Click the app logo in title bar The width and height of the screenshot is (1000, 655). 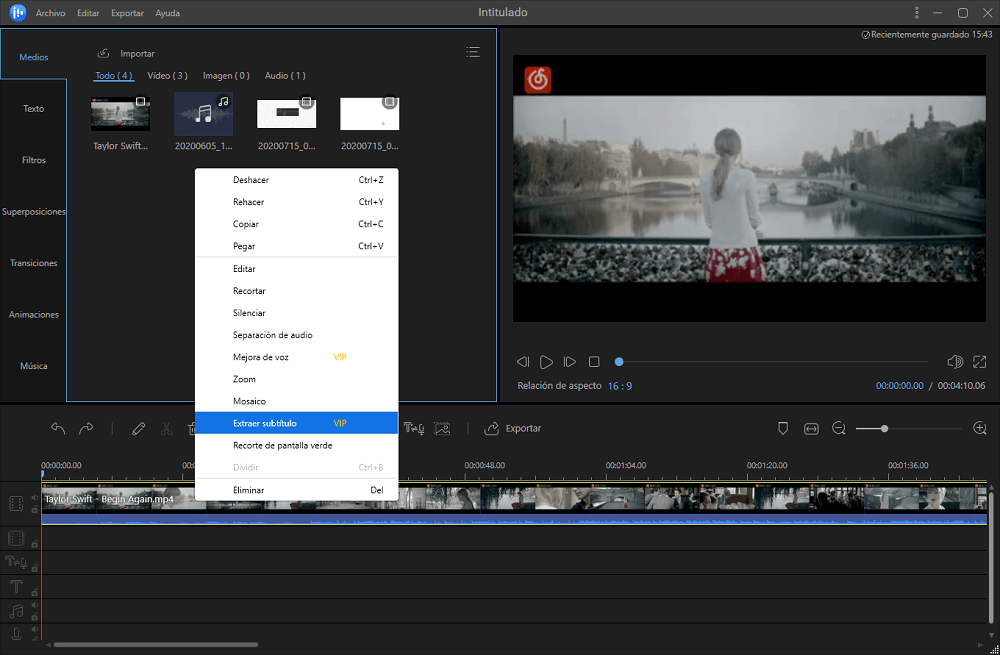click(x=18, y=12)
